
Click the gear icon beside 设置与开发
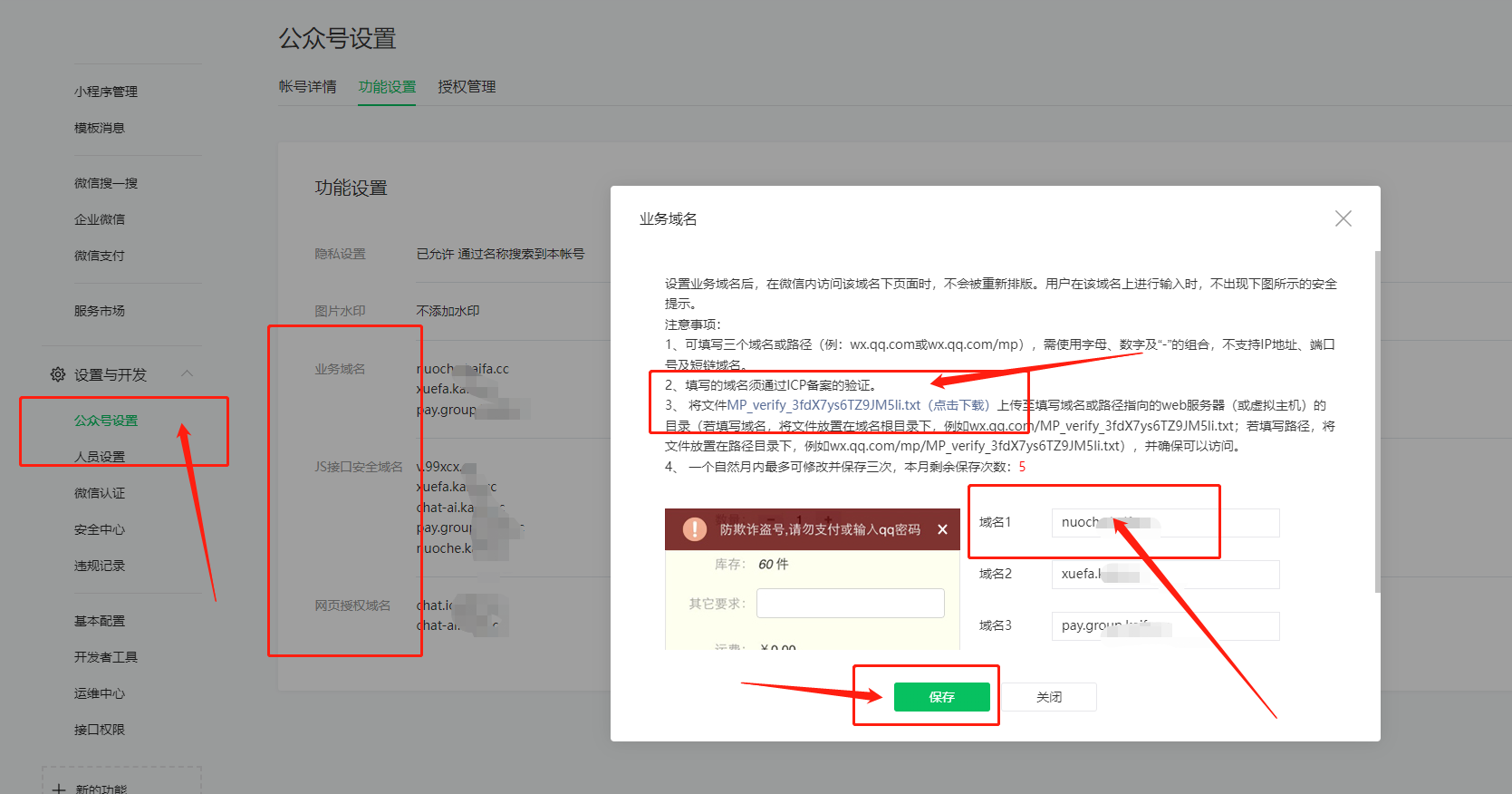click(58, 374)
